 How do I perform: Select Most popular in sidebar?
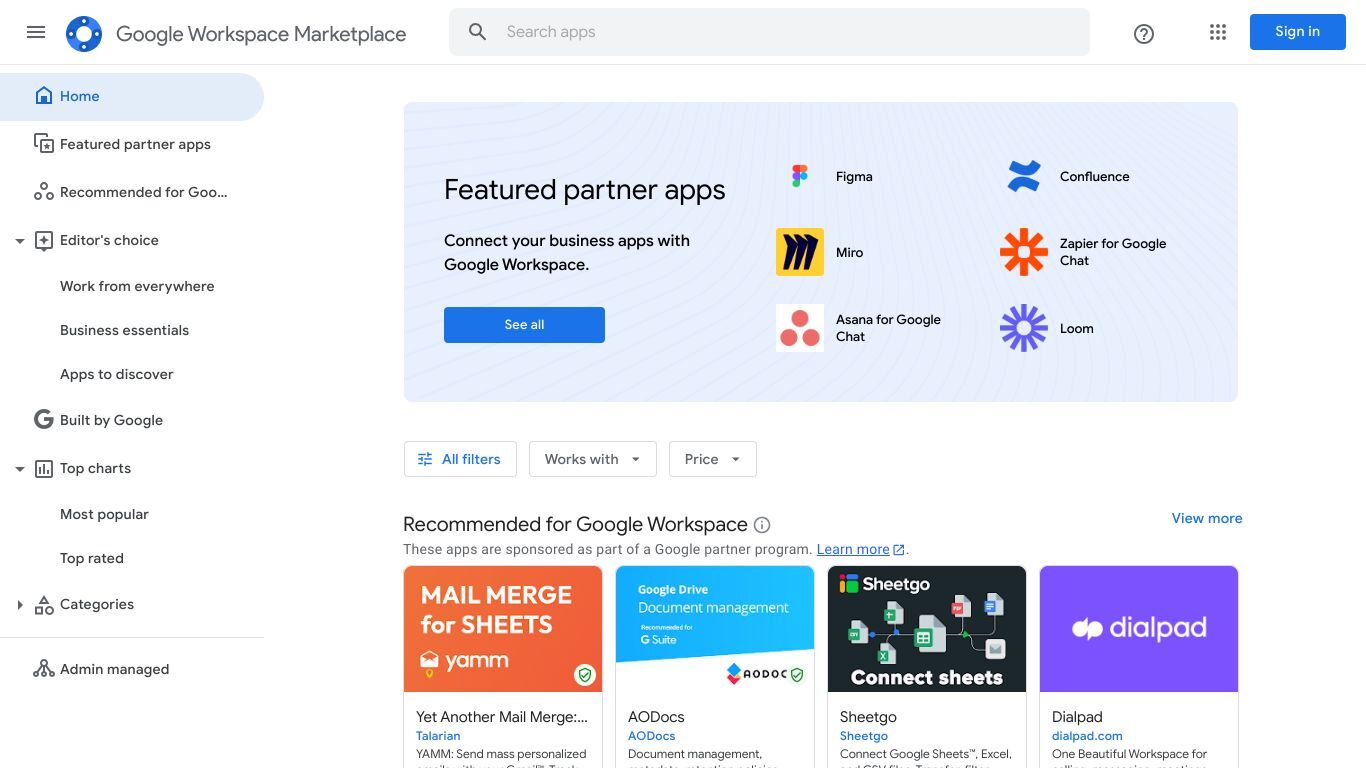(104, 514)
